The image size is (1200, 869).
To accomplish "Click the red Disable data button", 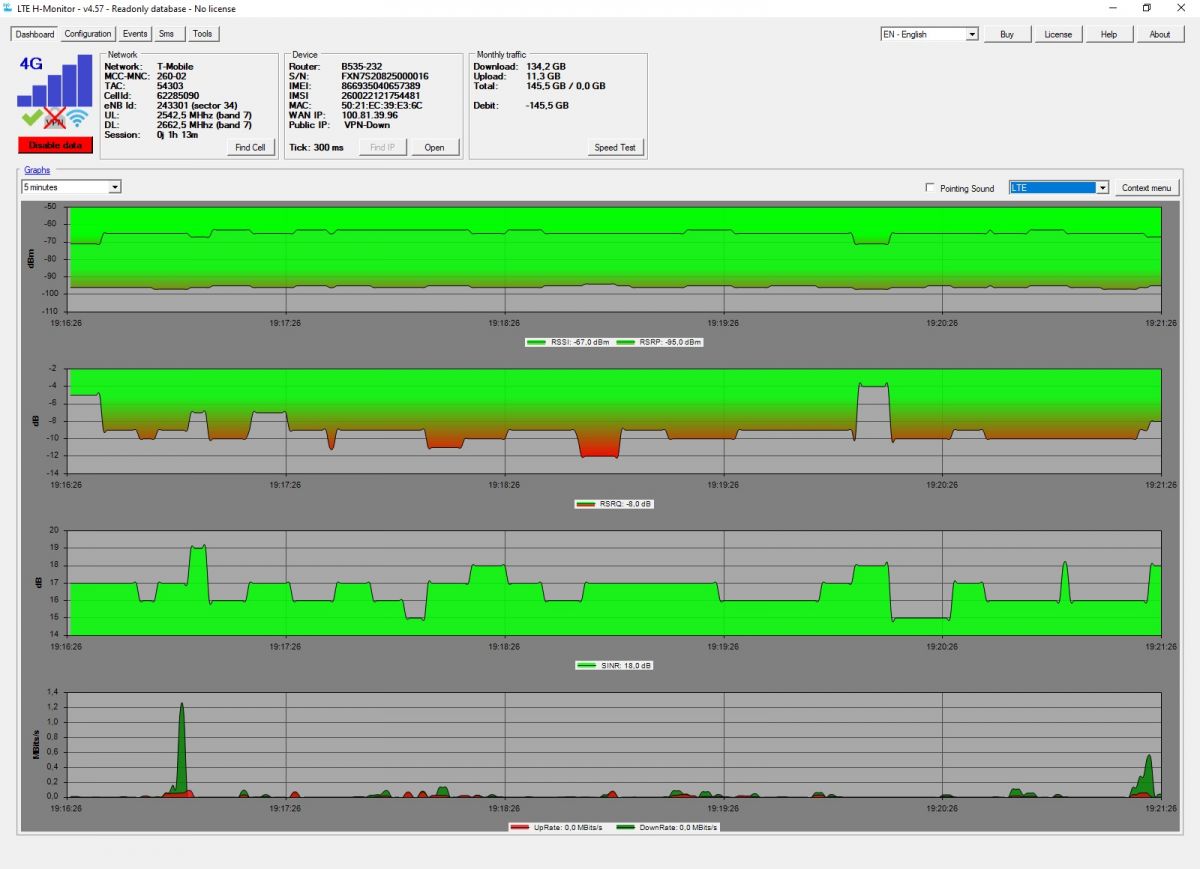I will click(55, 145).
